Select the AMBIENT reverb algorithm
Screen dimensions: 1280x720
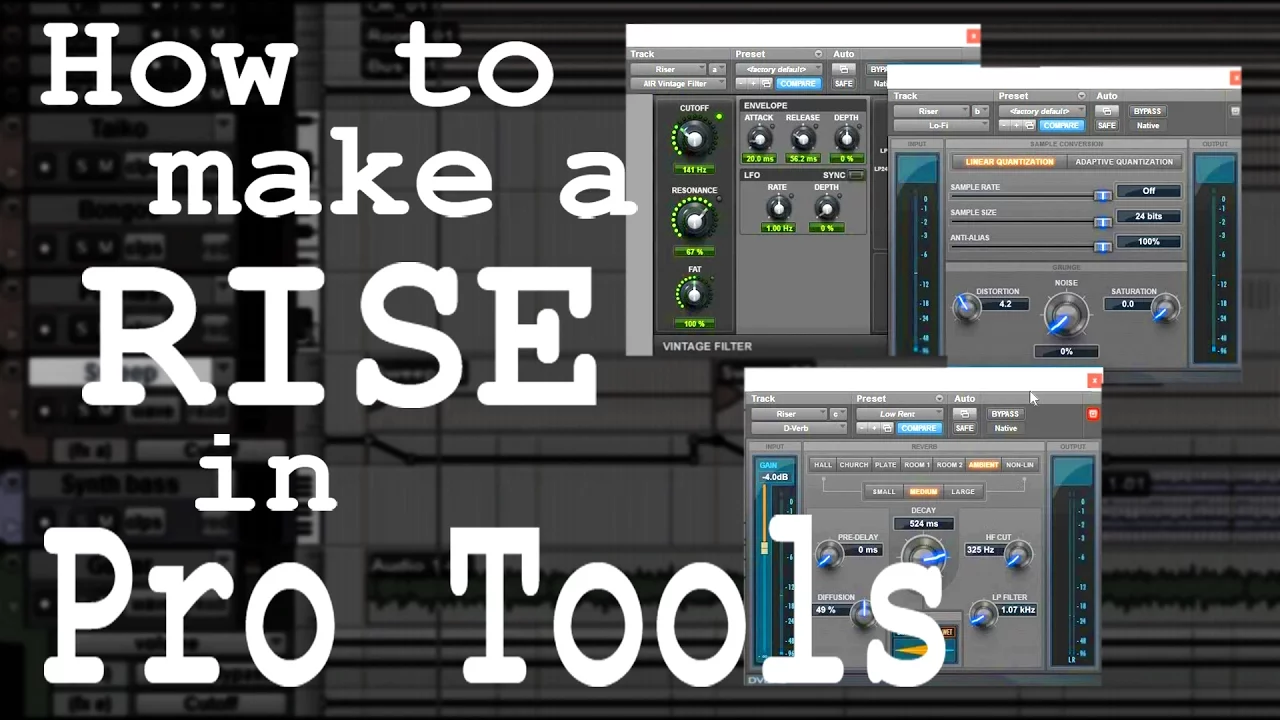(x=984, y=465)
